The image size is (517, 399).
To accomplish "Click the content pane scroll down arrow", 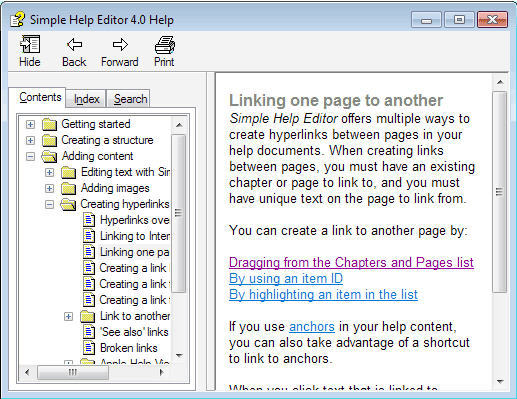I will click(x=500, y=381).
